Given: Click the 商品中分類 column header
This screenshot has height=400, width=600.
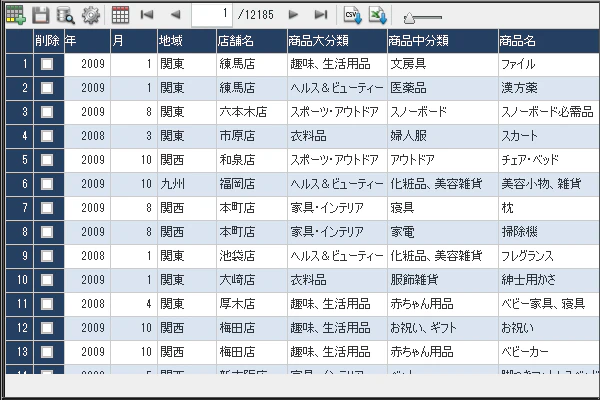Looking at the screenshot, I should click(443, 41).
